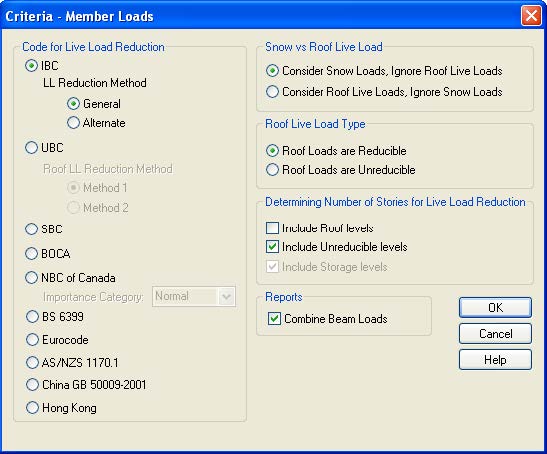Select NBC of Canada code
This screenshot has height=454, width=547.
tap(31, 278)
